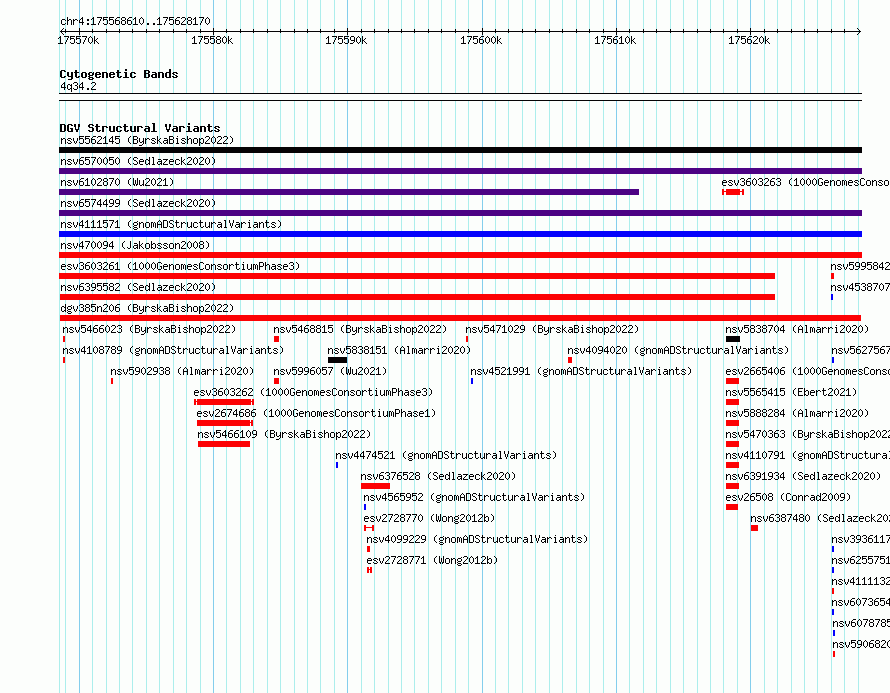Viewport: 890px width, 693px height.
Task: Click esv3603262 (1000GenomesConsortiumPhase3) label
Action: [313, 392]
